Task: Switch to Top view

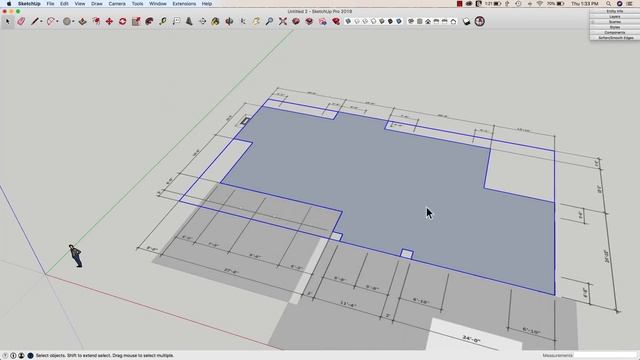Action: click(x=419, y=21)
